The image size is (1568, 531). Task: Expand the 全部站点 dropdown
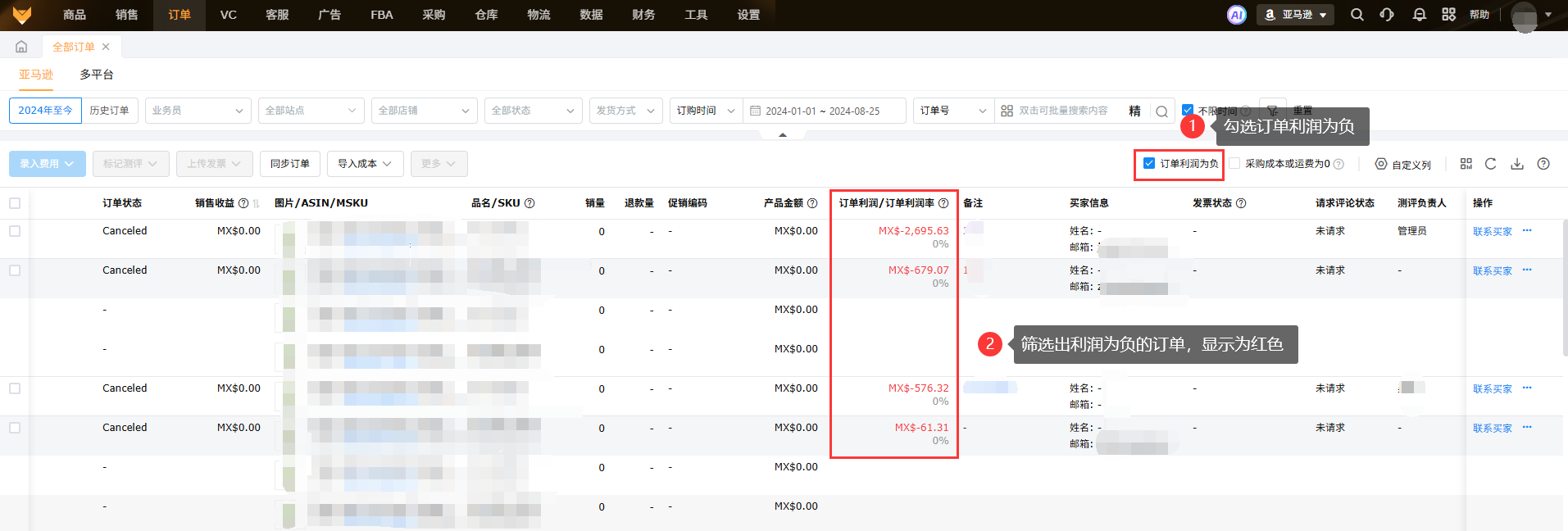point(311,111)
